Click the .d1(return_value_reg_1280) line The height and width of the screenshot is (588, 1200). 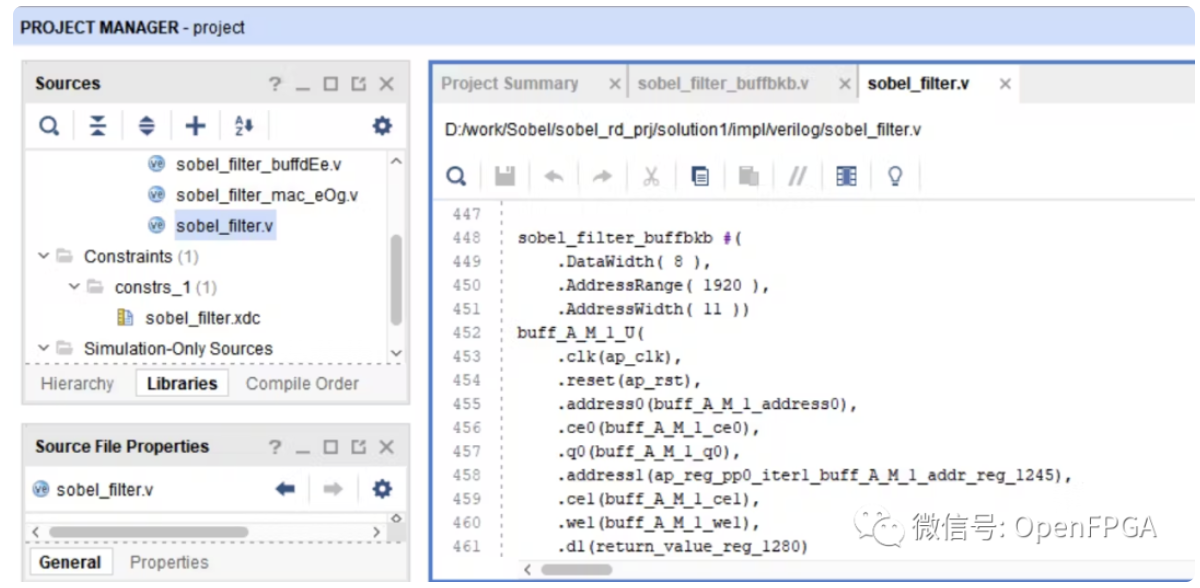coord(682,546)
